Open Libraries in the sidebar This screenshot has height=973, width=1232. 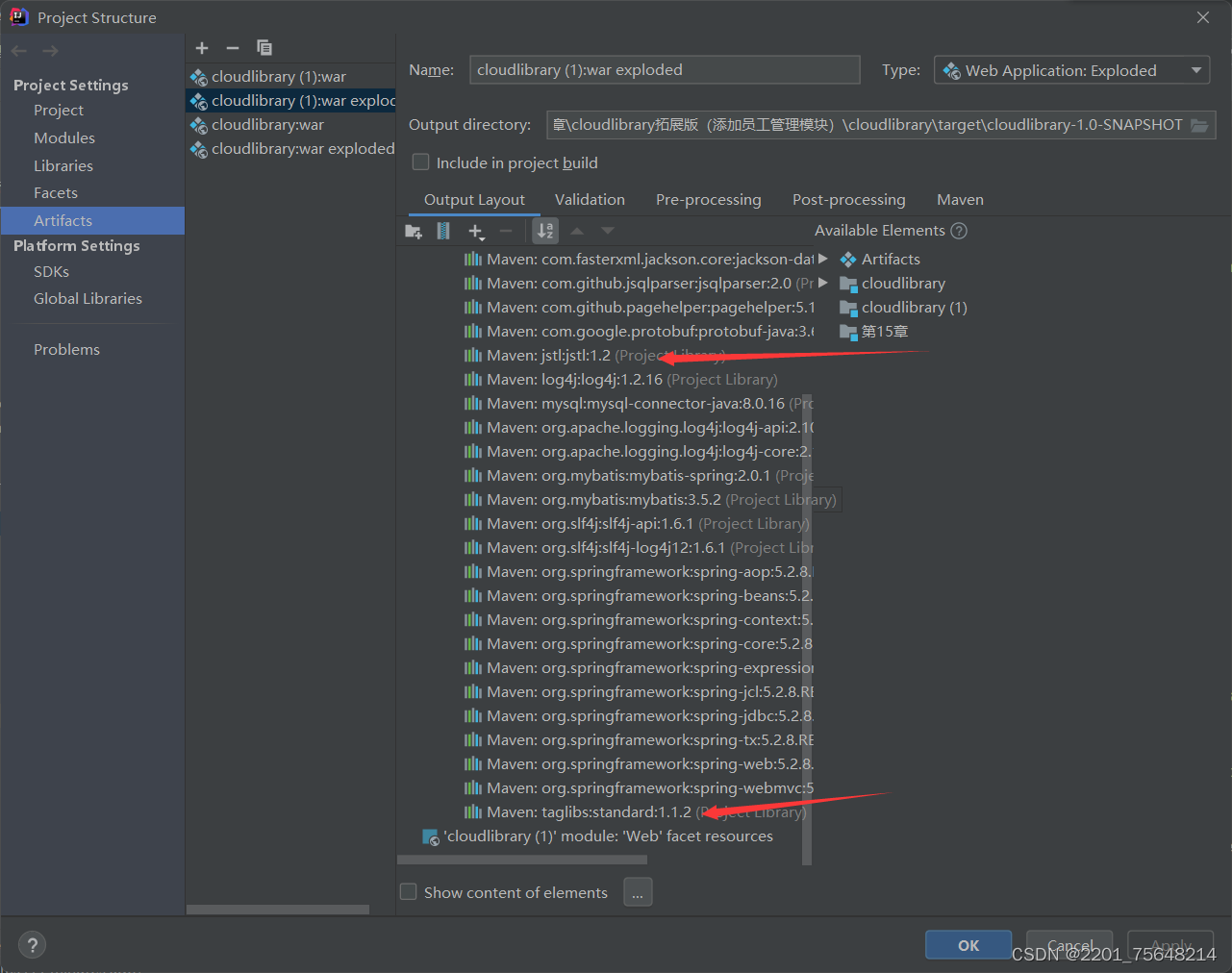[x=63, y=166]
